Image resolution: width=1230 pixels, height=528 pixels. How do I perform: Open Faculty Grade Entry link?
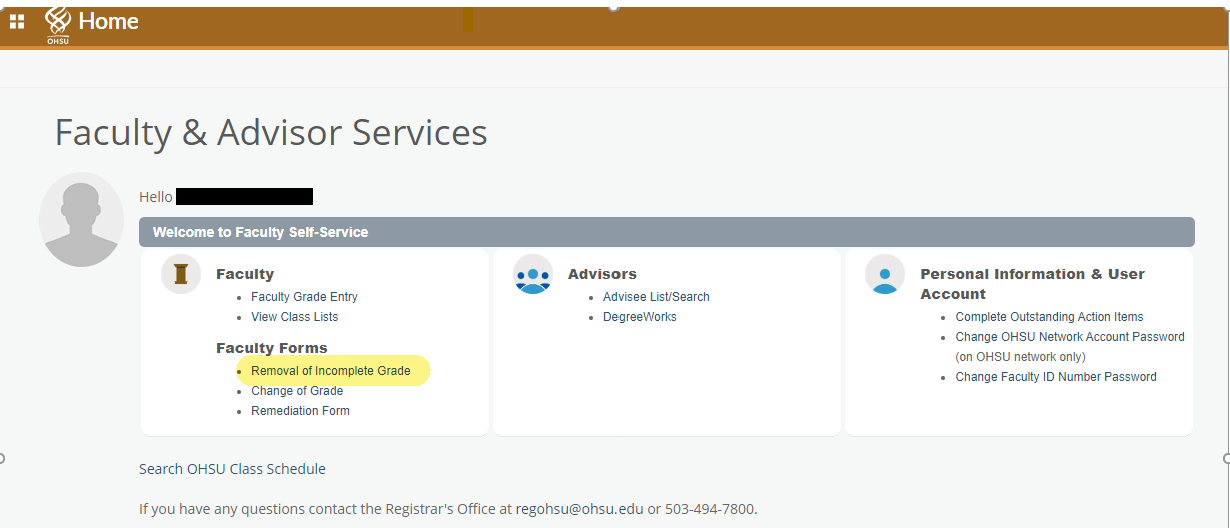click(304, 297)
